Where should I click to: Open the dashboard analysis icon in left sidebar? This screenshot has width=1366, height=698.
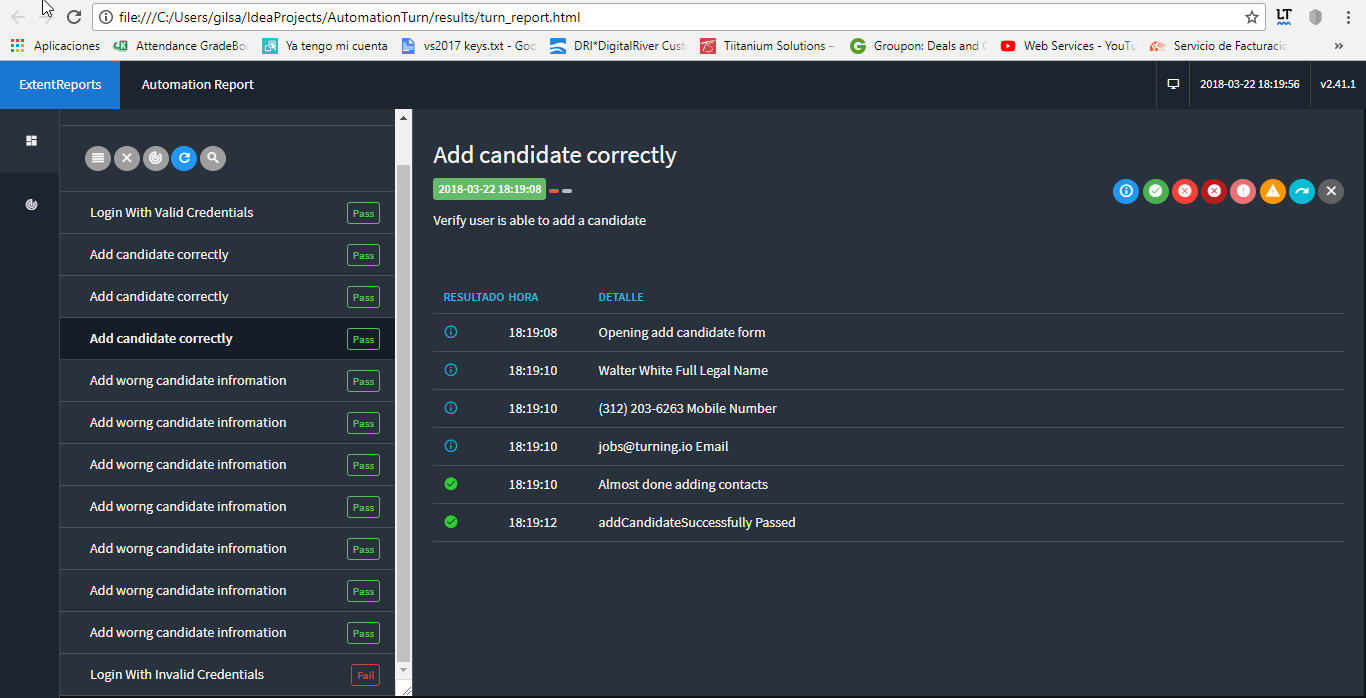[31, 205]
